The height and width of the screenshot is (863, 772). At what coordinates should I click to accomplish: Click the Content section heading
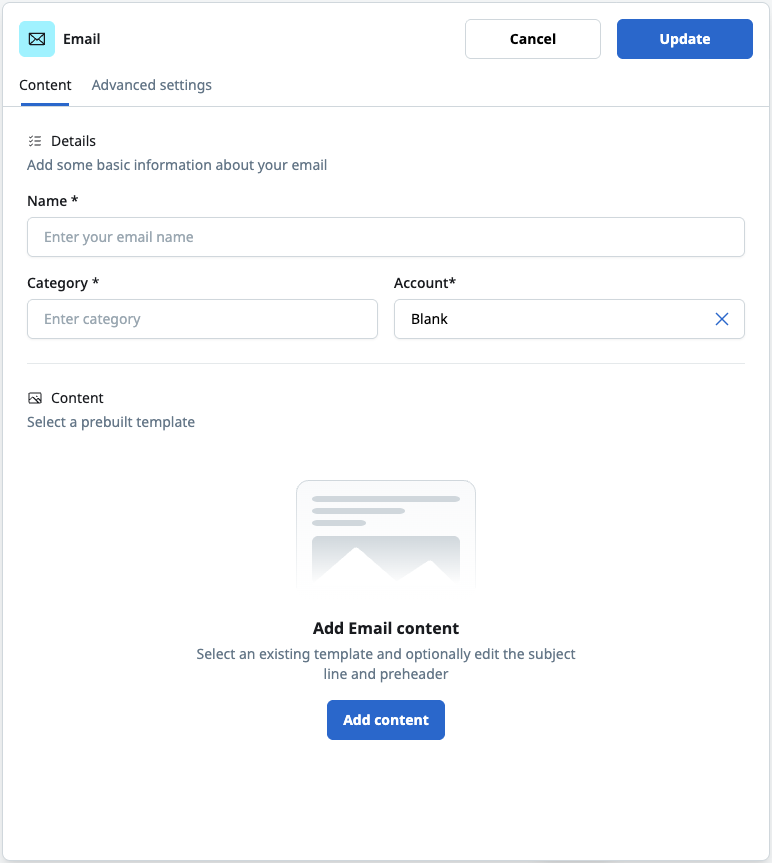click(x=77, y=398)
